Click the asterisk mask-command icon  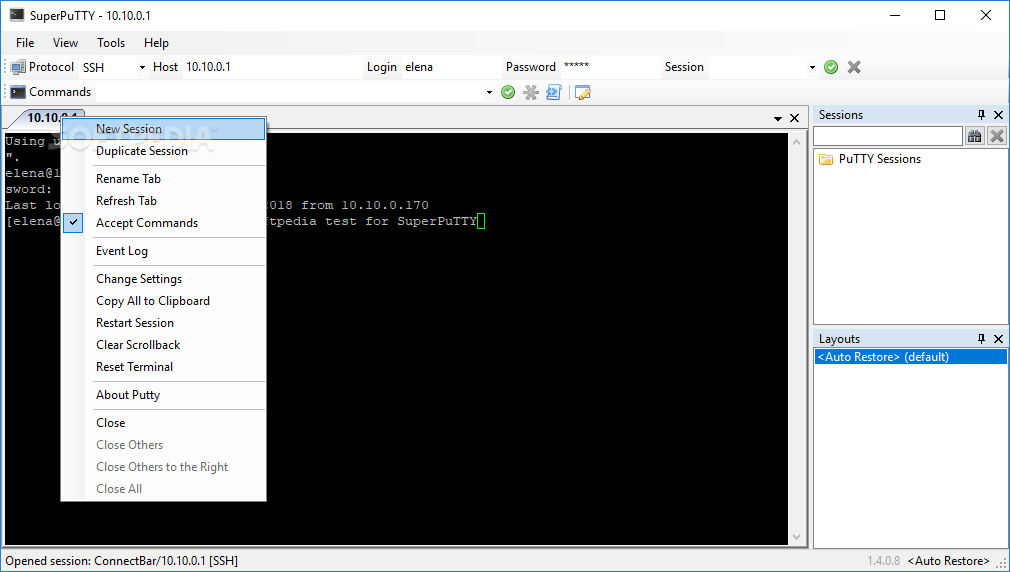pyautogui.click(x=531, y=92)
